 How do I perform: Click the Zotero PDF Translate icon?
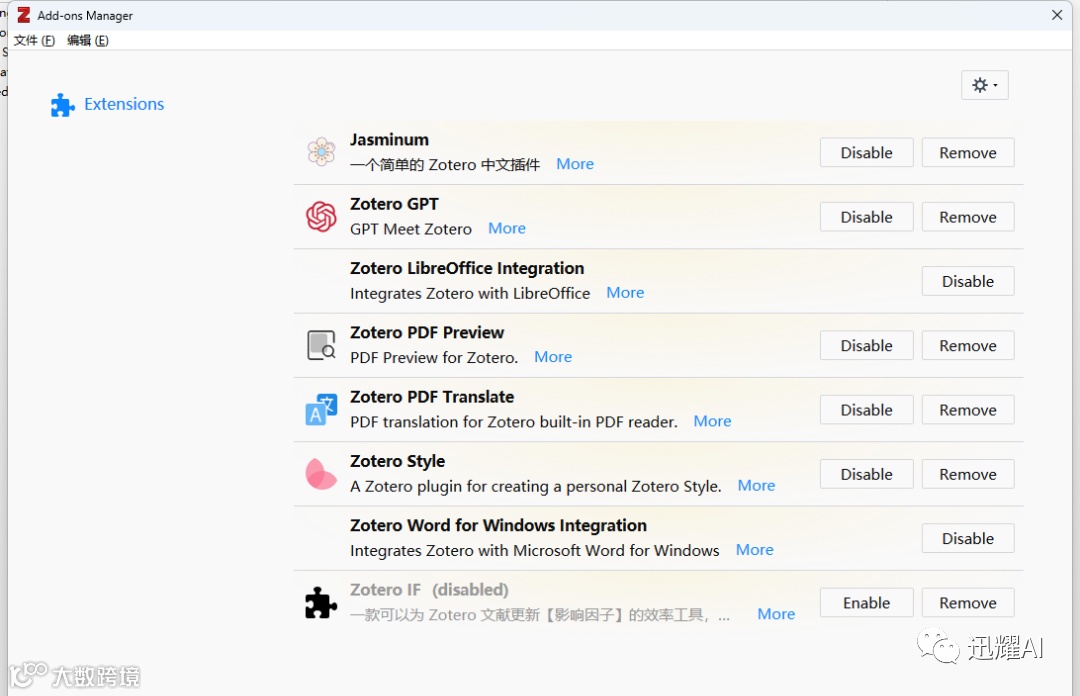(x=321, y=409)
